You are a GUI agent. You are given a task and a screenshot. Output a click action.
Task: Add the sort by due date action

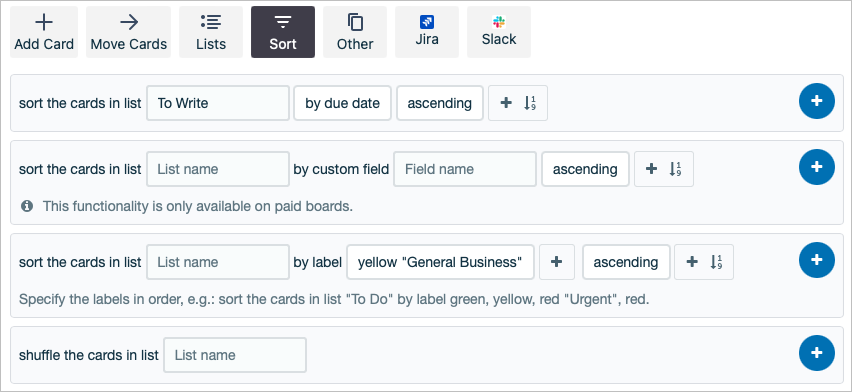817,101
